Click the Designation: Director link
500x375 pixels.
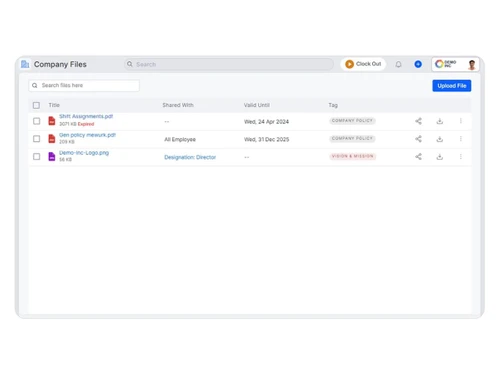190,157
